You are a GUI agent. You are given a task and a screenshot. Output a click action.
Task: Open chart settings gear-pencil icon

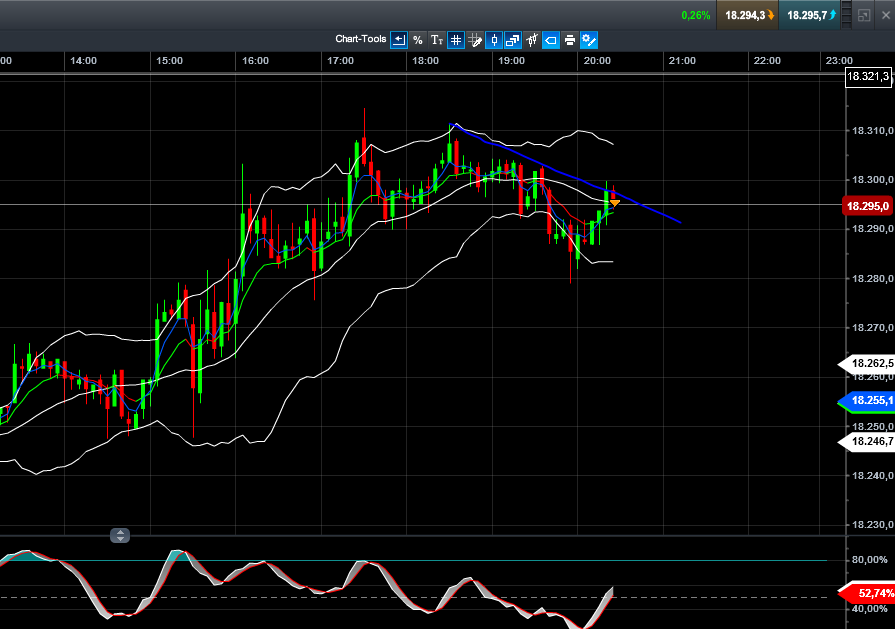[589, 40]
